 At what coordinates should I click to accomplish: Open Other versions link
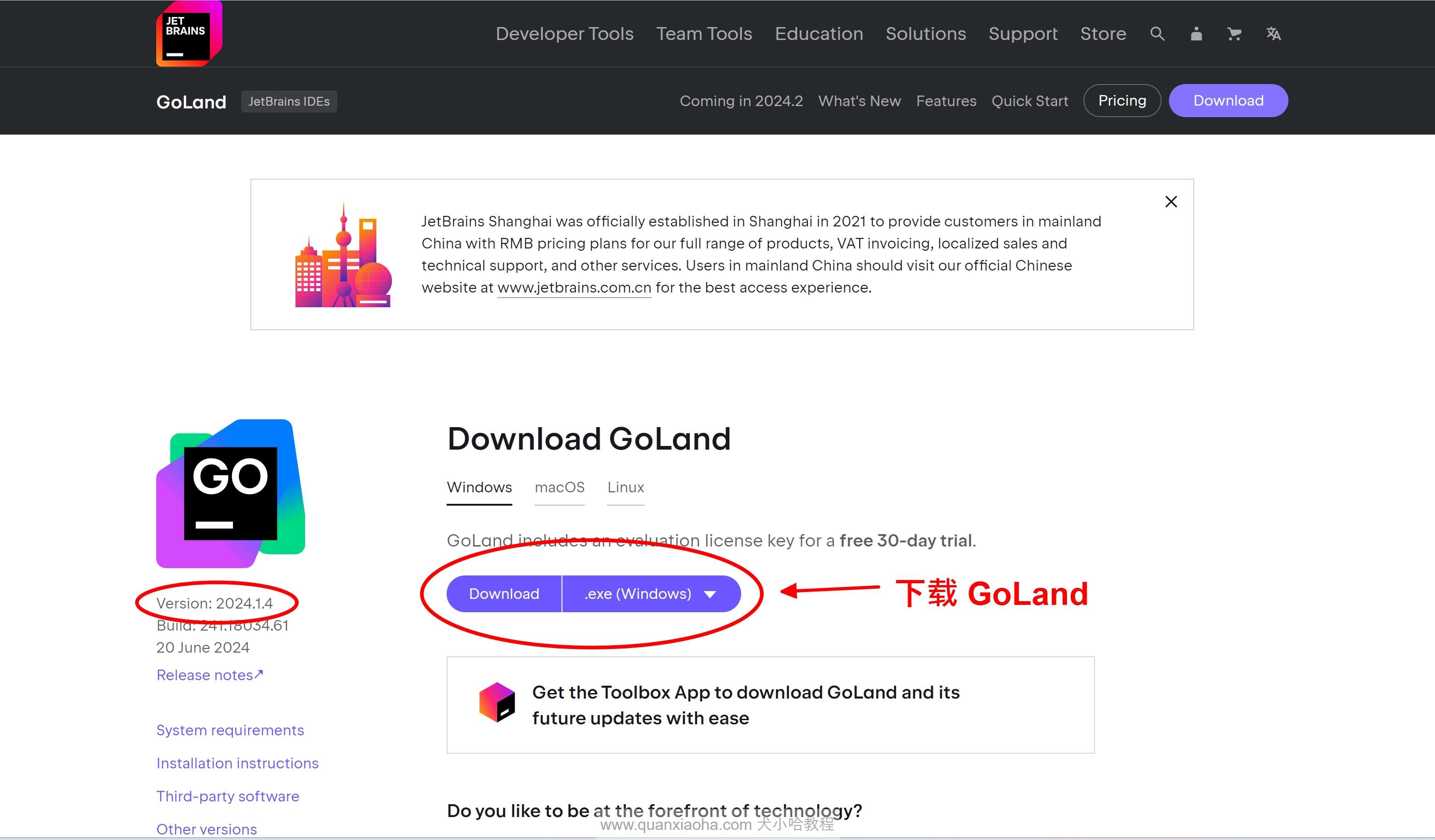(206, 829)
